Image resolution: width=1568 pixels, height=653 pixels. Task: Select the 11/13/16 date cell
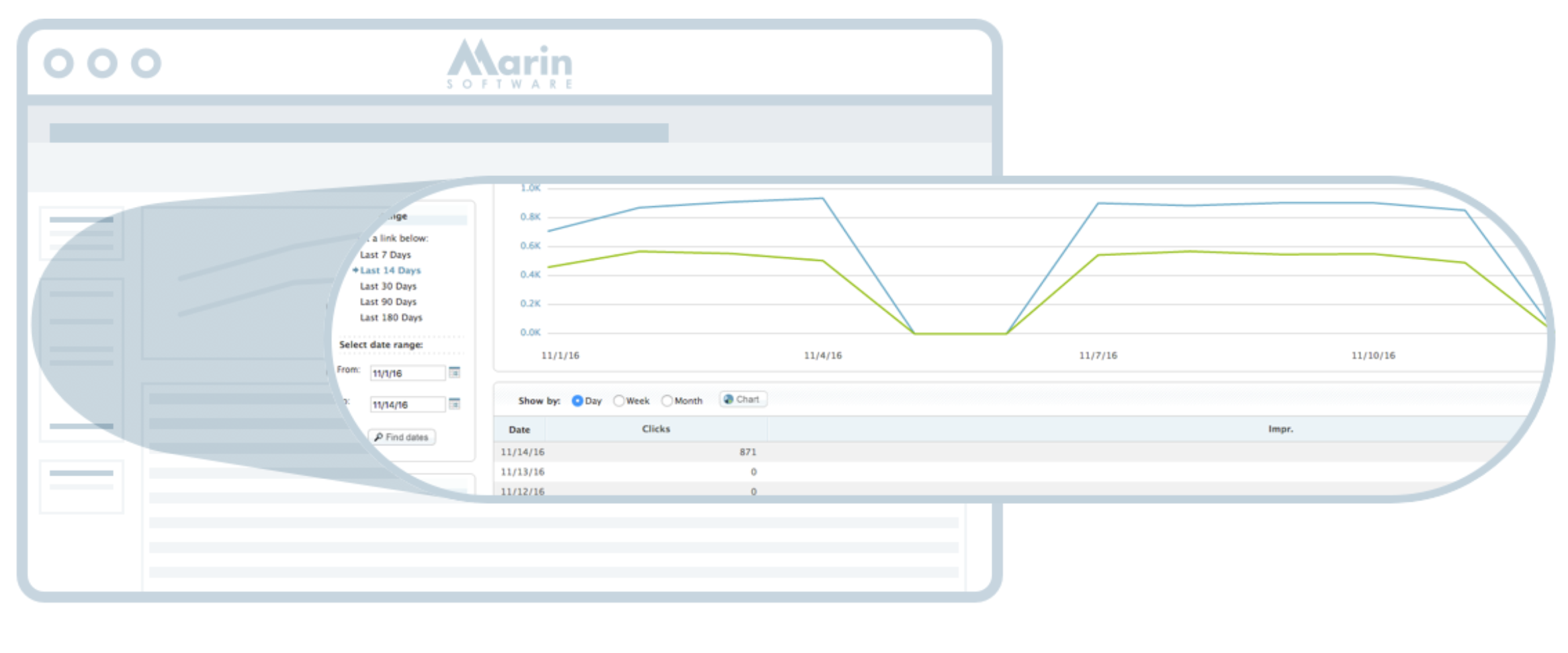[523, 472]
